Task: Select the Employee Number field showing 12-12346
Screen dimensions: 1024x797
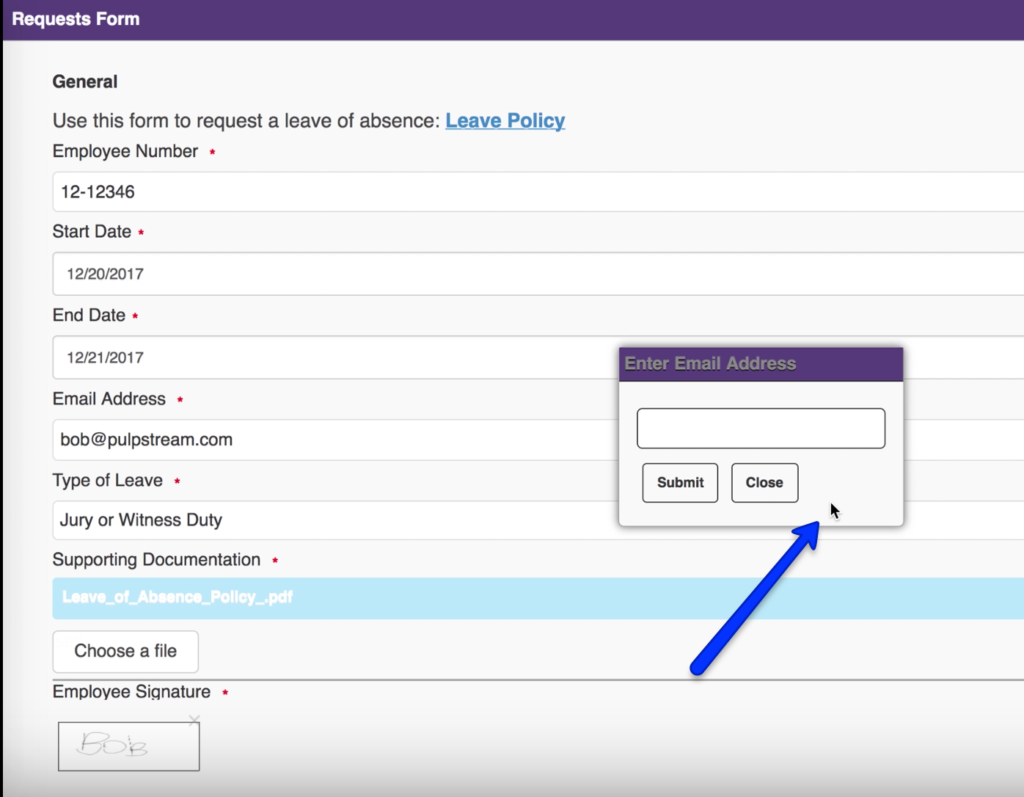Action: [300, 191]
